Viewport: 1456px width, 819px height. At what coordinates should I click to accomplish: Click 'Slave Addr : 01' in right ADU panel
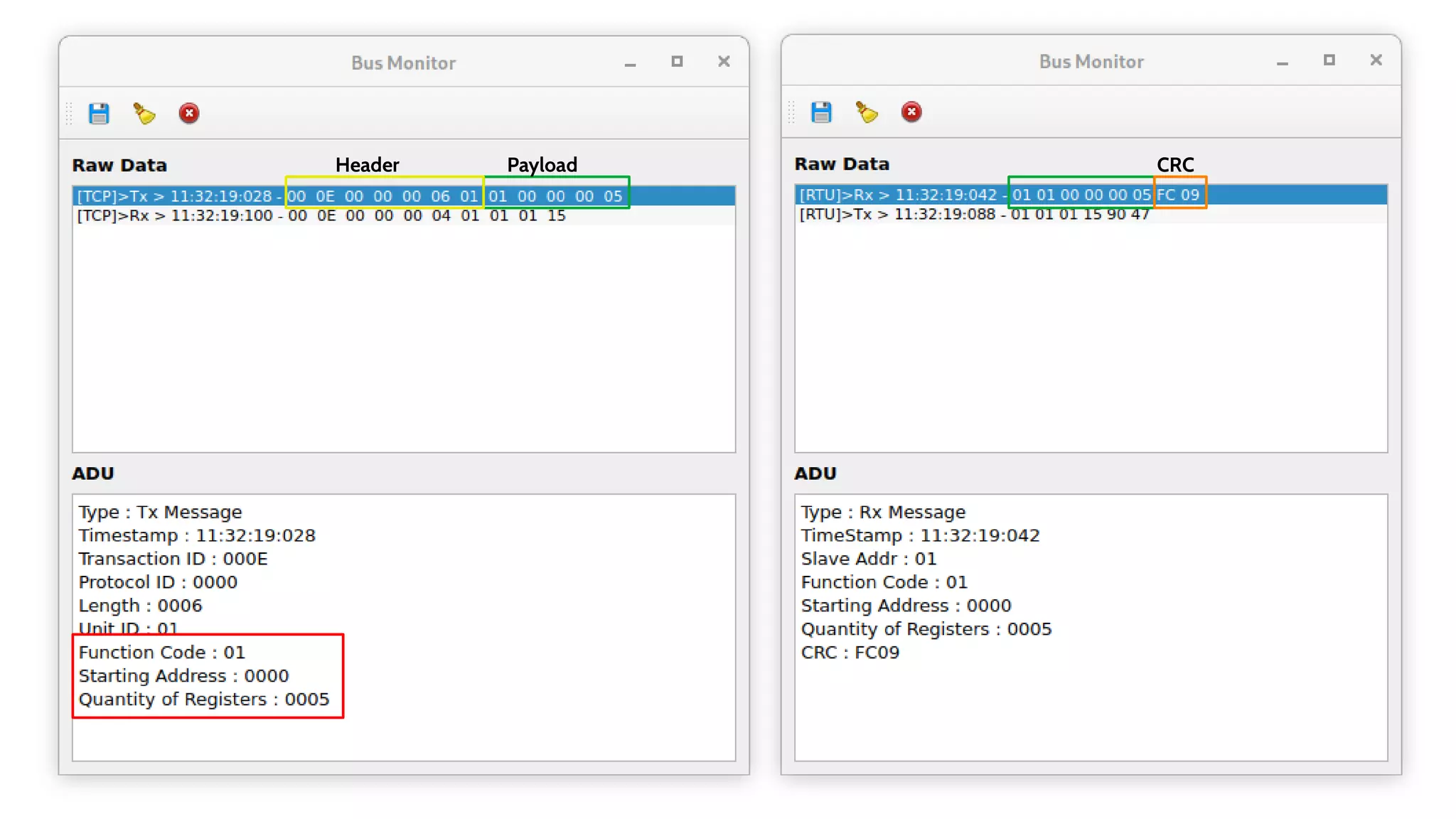(x=869, y=559)
